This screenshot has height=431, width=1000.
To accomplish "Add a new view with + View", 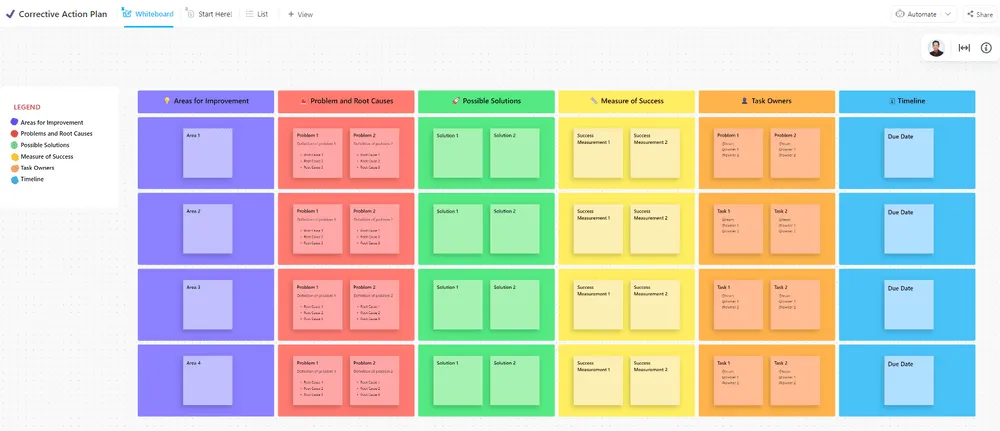I will pos(300,14).
